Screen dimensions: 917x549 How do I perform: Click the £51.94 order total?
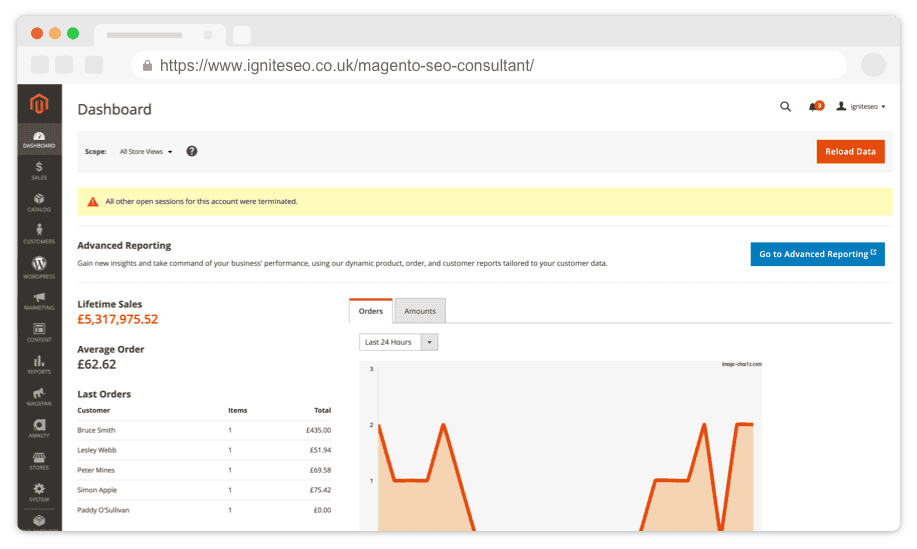[320, 450]
